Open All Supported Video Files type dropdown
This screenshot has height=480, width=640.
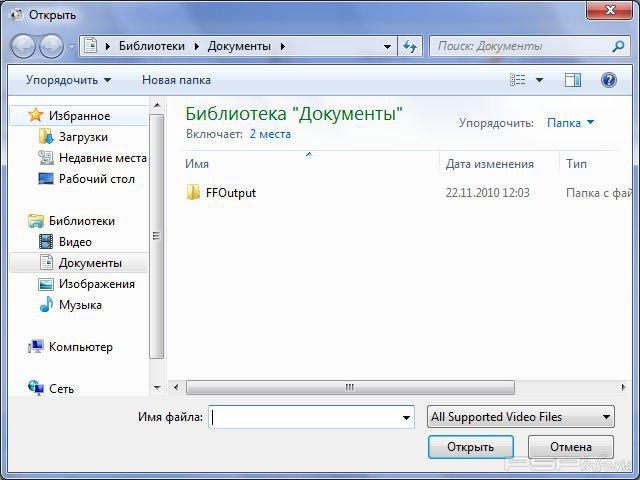tap(520, 417)
